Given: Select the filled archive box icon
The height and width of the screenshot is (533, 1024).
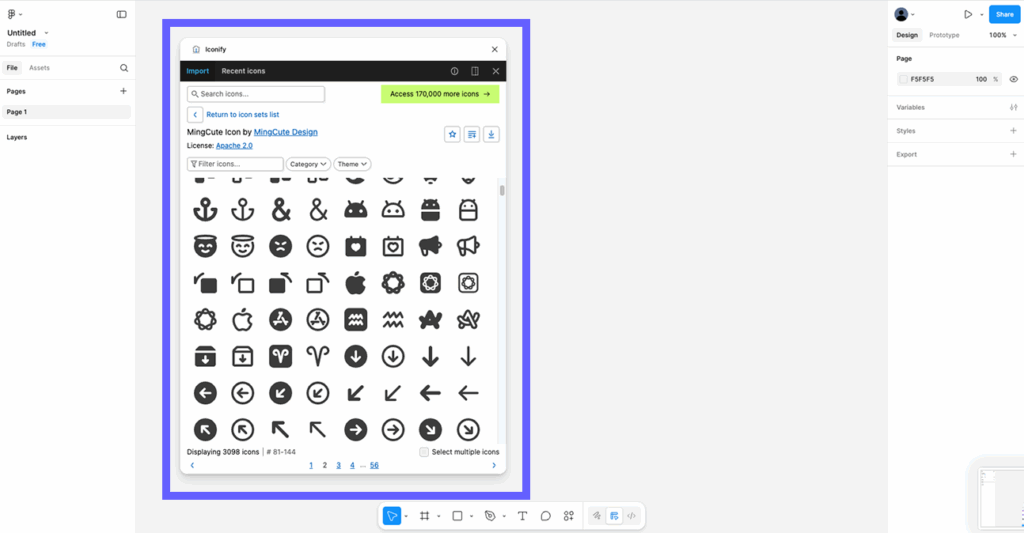Looking at the screenshot, I should pos(205,357).
